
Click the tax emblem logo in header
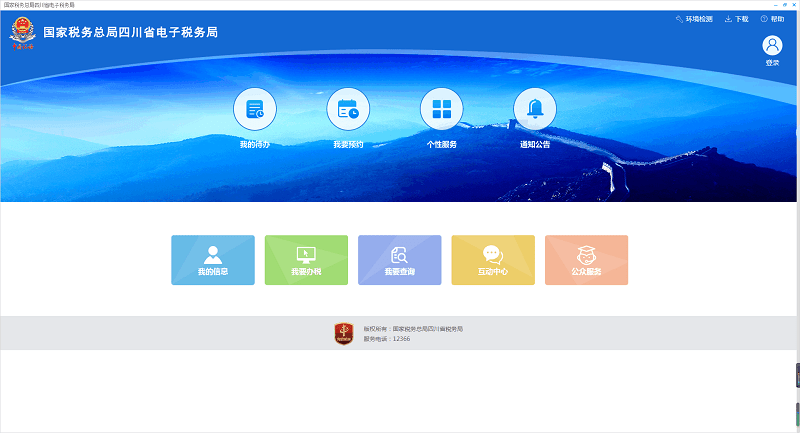point(22,33)
